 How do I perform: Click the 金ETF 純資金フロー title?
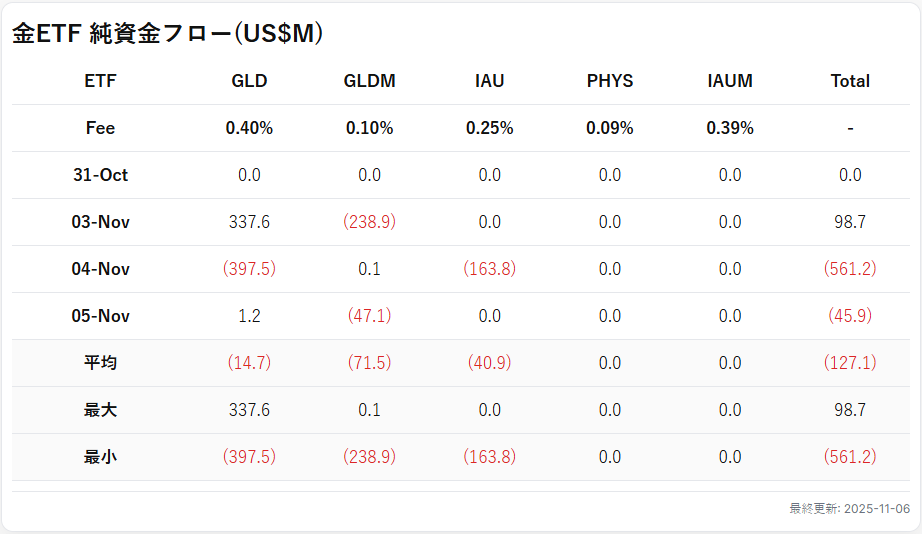(167, 34)
